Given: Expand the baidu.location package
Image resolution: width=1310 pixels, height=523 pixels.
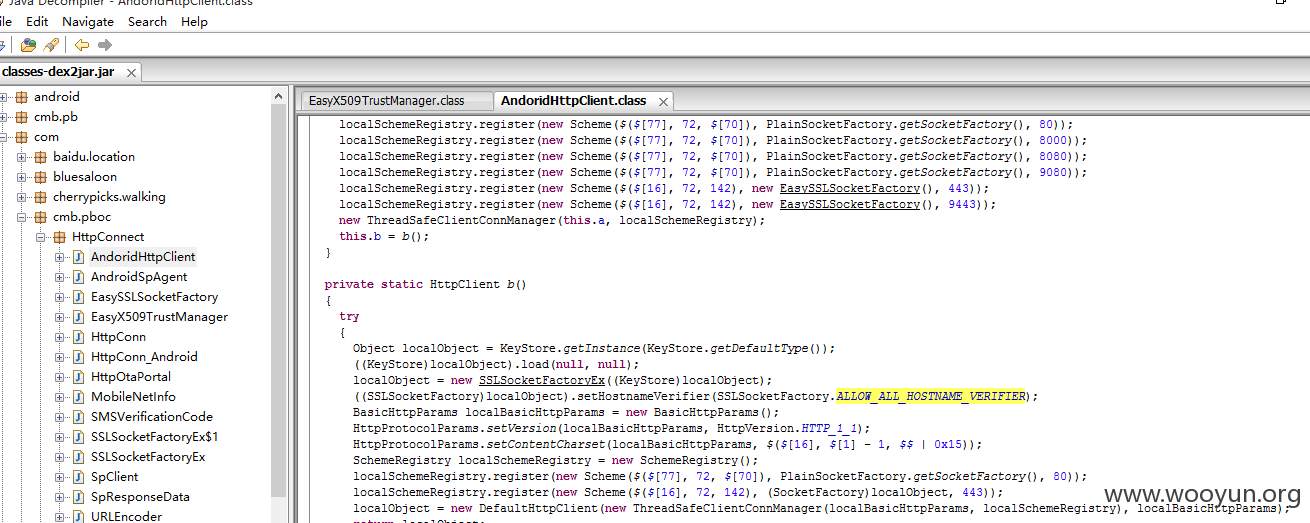Looking at the screenshot, I should [x=22, y=157].
